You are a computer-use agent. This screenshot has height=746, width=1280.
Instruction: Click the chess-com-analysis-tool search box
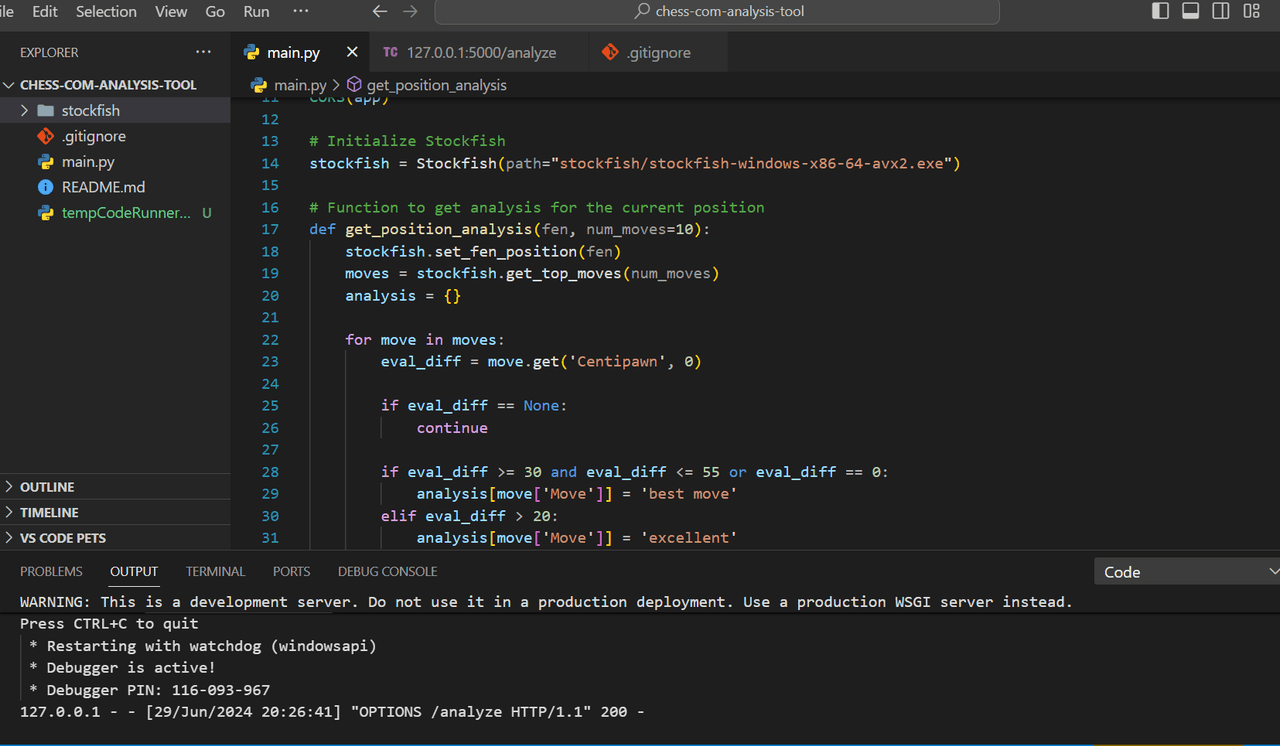point(717,11)
